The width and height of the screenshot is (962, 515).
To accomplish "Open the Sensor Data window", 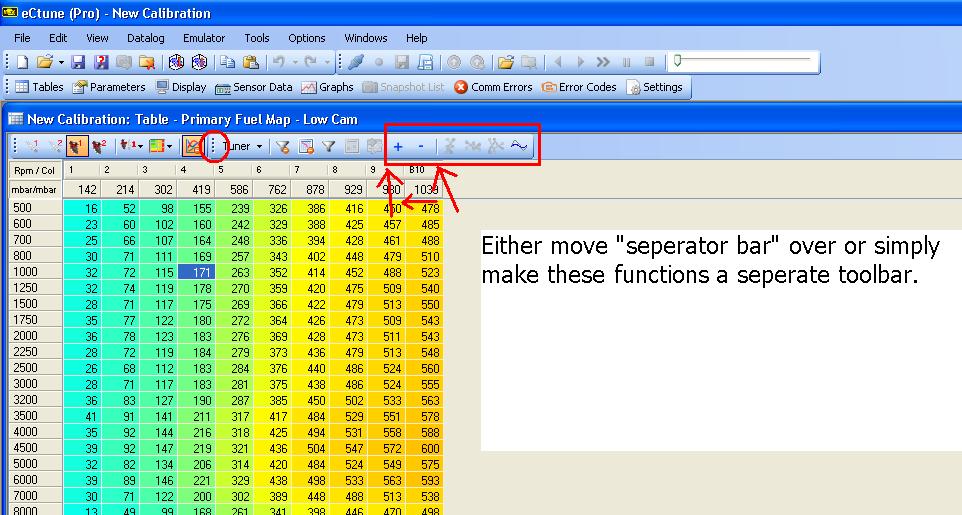I will coord(254,87).
